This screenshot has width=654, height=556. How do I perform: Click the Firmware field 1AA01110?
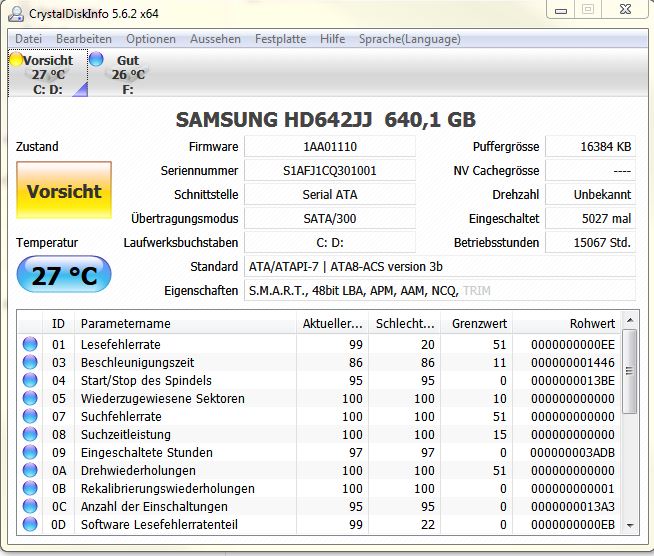point(330,146)
